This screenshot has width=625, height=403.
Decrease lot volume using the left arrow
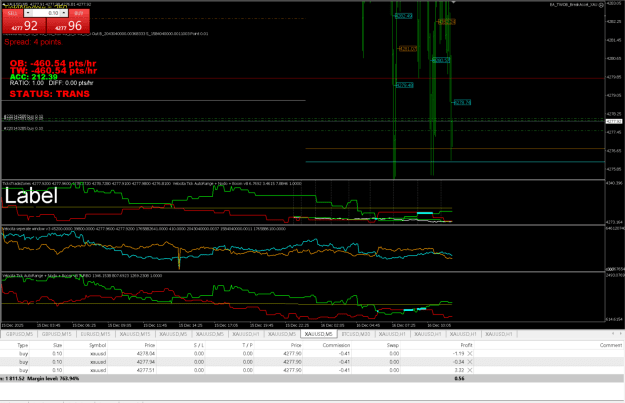pyautogui.click(x=28, y=13)
